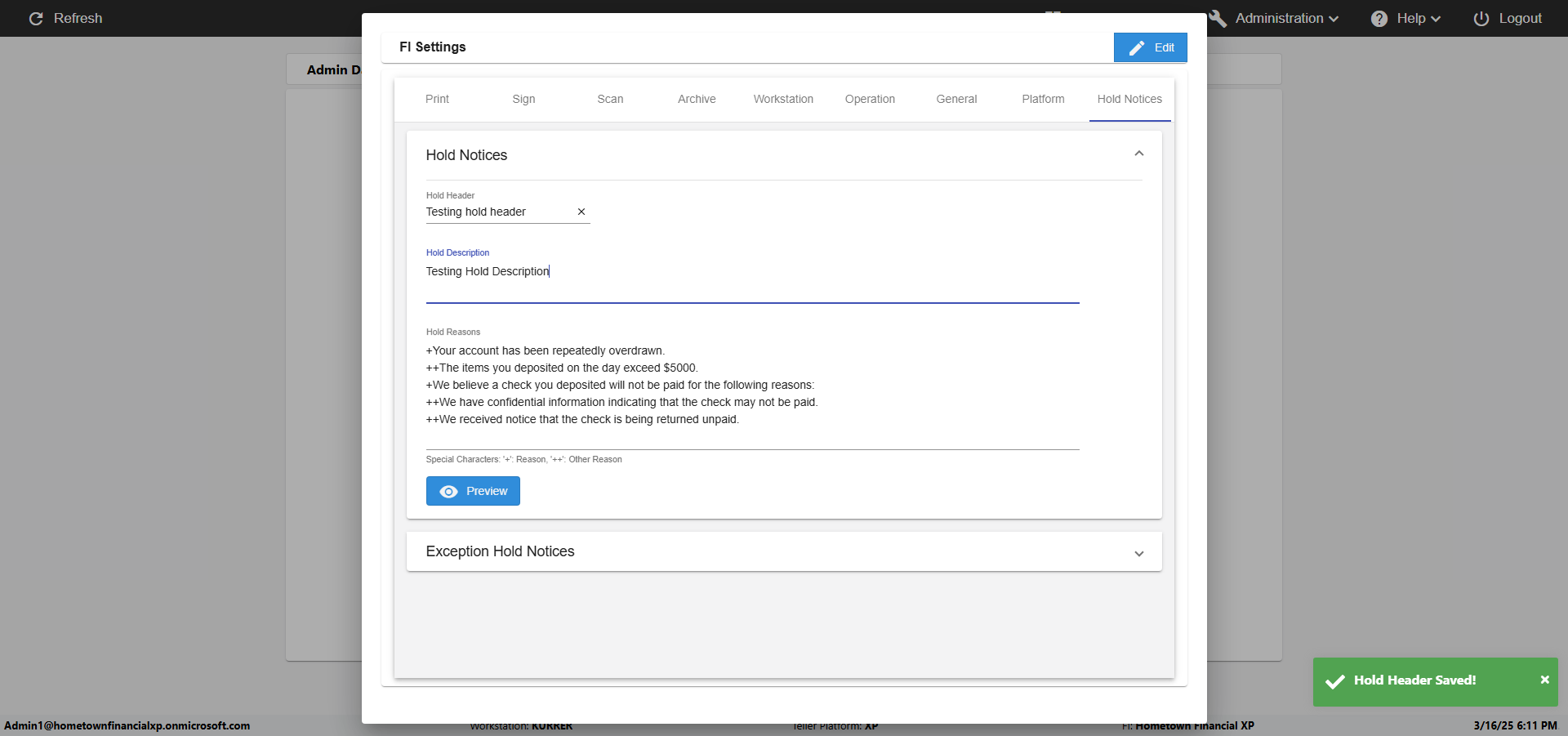Image resolution: width=1568 pixels, height=736 pixels.
Task: Click the Logout power icon
Action: tap(1481, 19)
